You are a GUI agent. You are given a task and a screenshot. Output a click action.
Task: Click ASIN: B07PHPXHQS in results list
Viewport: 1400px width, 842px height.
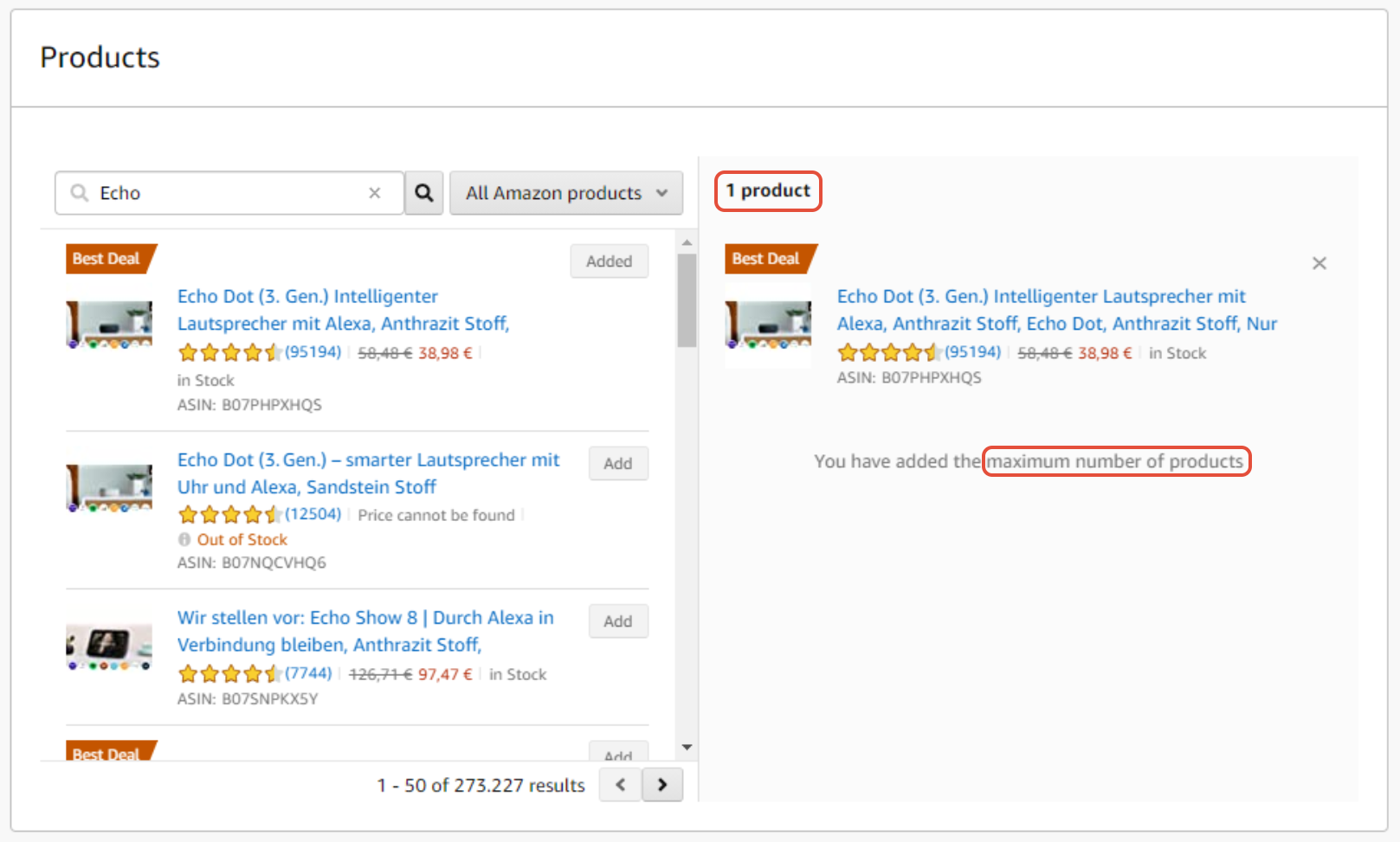click(x=249, y=404)
